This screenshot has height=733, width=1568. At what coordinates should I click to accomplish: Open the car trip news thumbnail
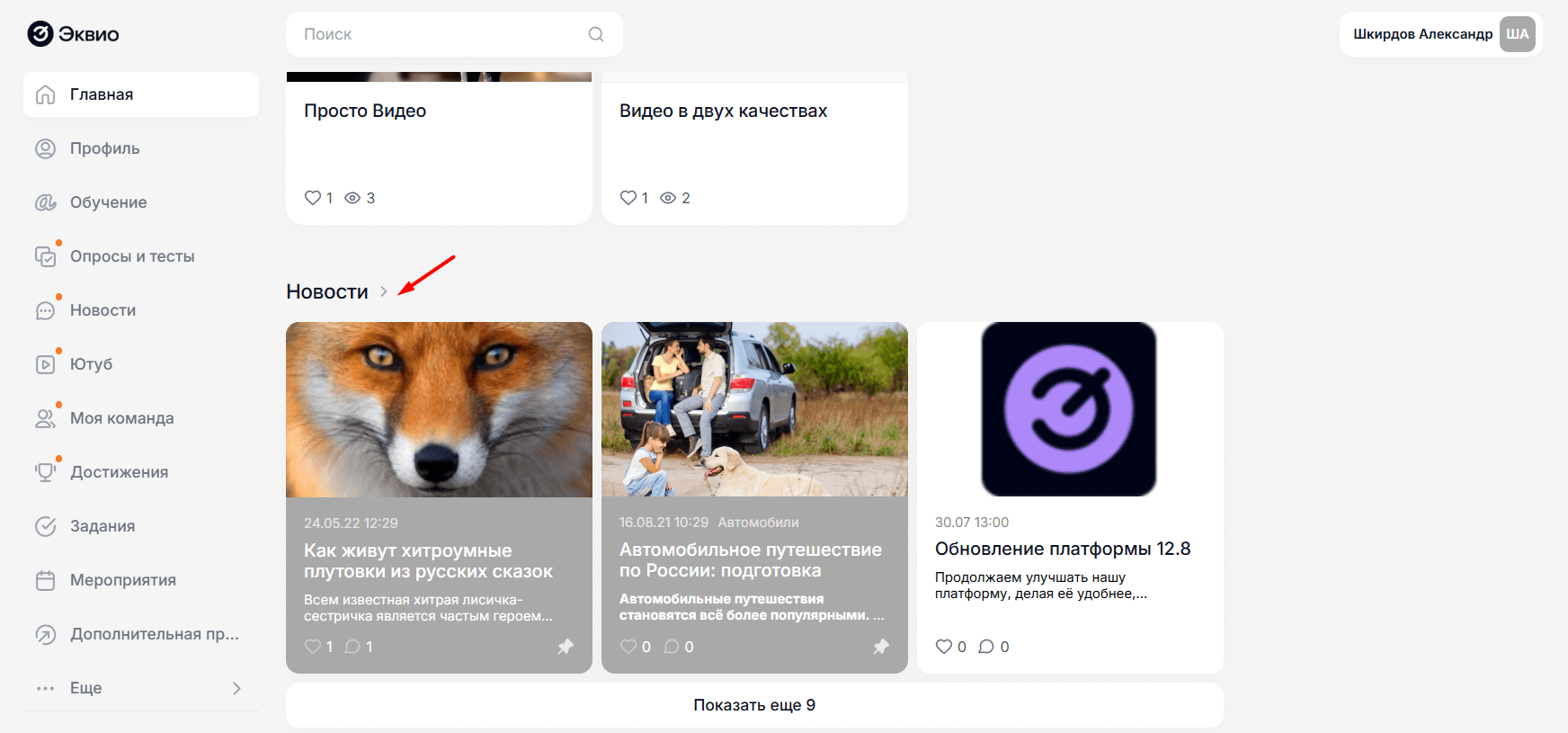click(754, 409)
